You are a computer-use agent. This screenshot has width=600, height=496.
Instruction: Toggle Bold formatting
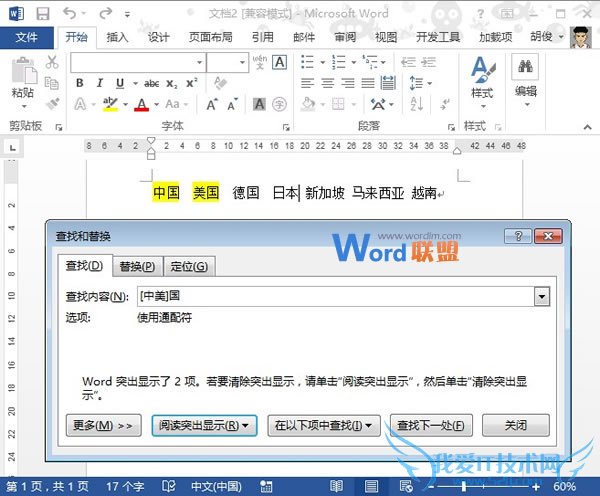click(80, 83)
